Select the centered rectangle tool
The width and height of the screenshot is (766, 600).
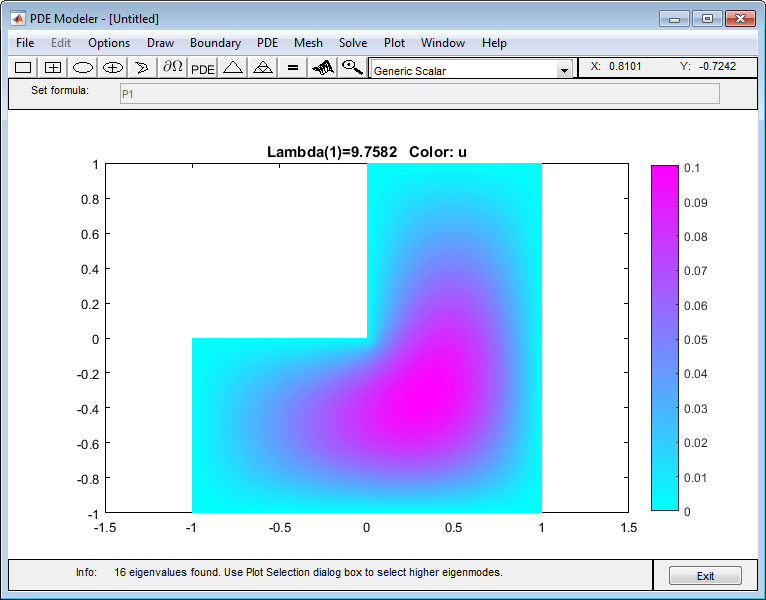point(53,67)
